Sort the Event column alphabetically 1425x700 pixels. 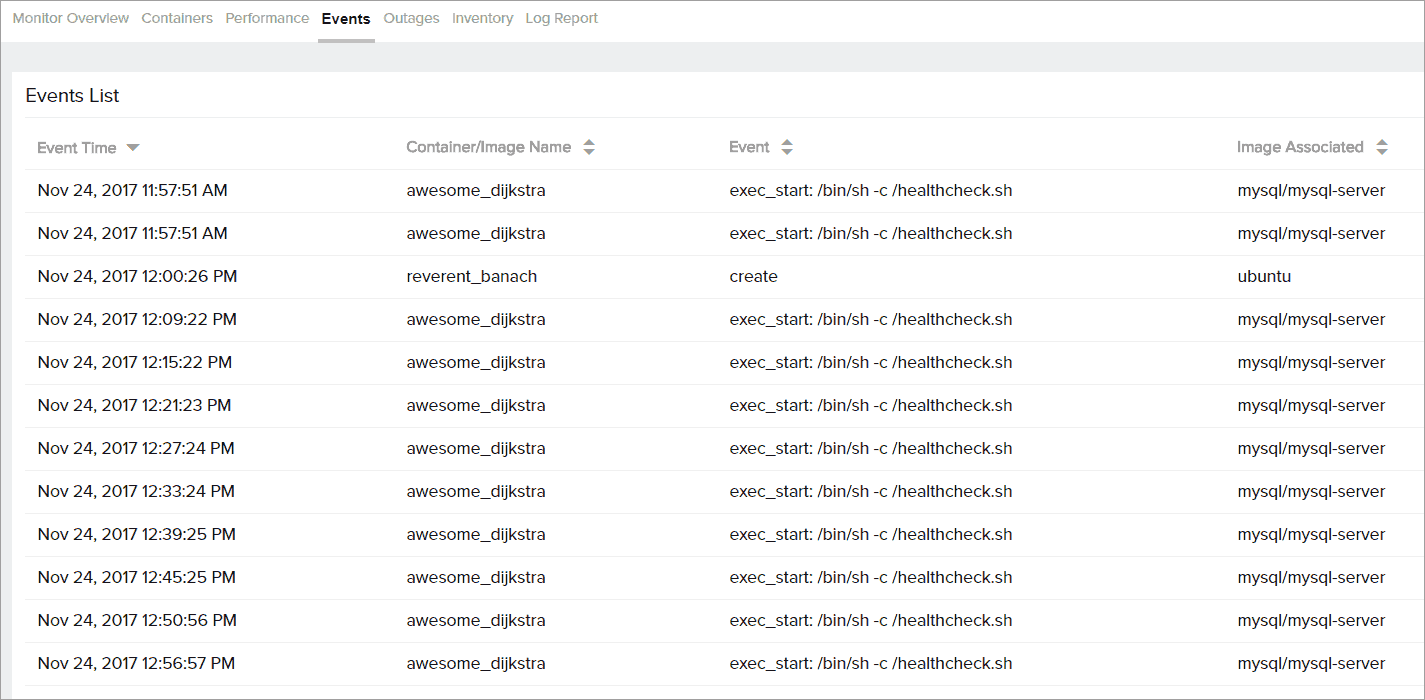[x=786, y=147]
